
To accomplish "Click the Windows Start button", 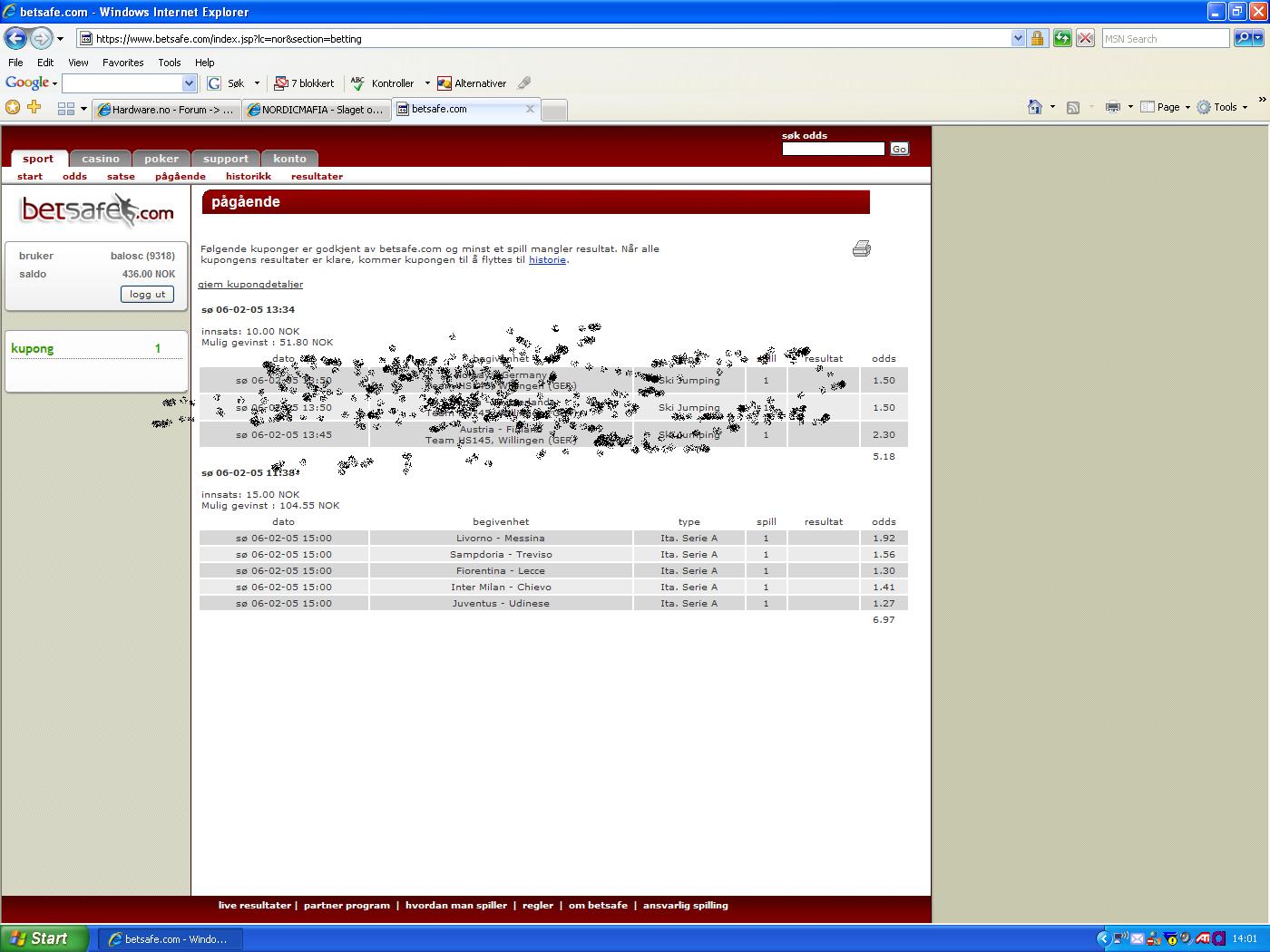I will pyautogui.click(x=44, y=938).
